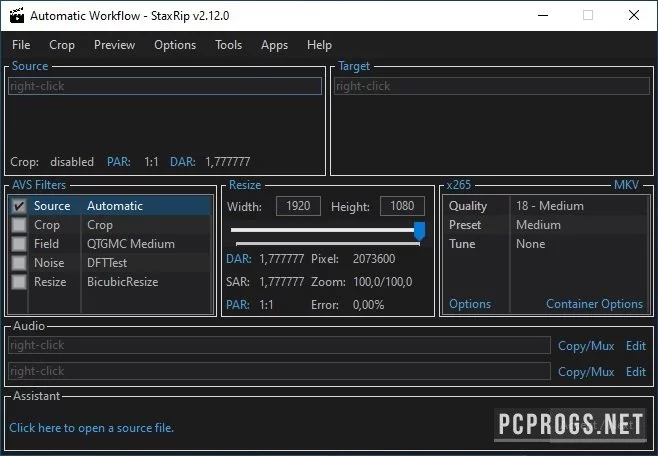
Task: Open the Options menu
Action: pos(175,45)
